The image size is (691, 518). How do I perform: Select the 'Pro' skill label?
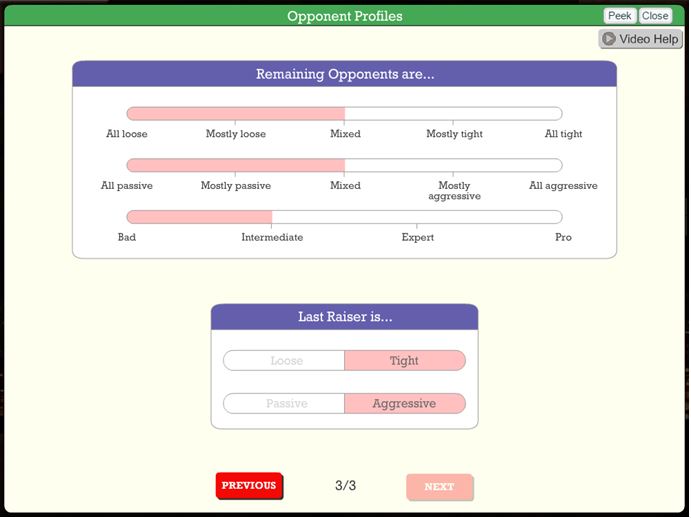point(563,237)
